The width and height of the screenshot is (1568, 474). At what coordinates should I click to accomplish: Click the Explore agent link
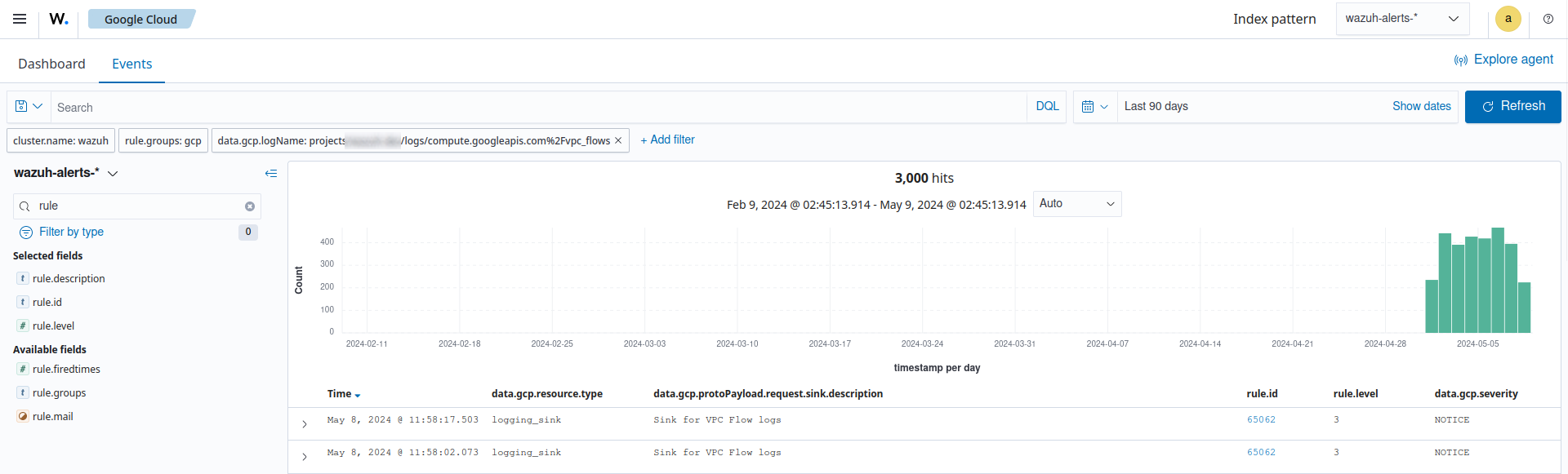(1503, 60)
